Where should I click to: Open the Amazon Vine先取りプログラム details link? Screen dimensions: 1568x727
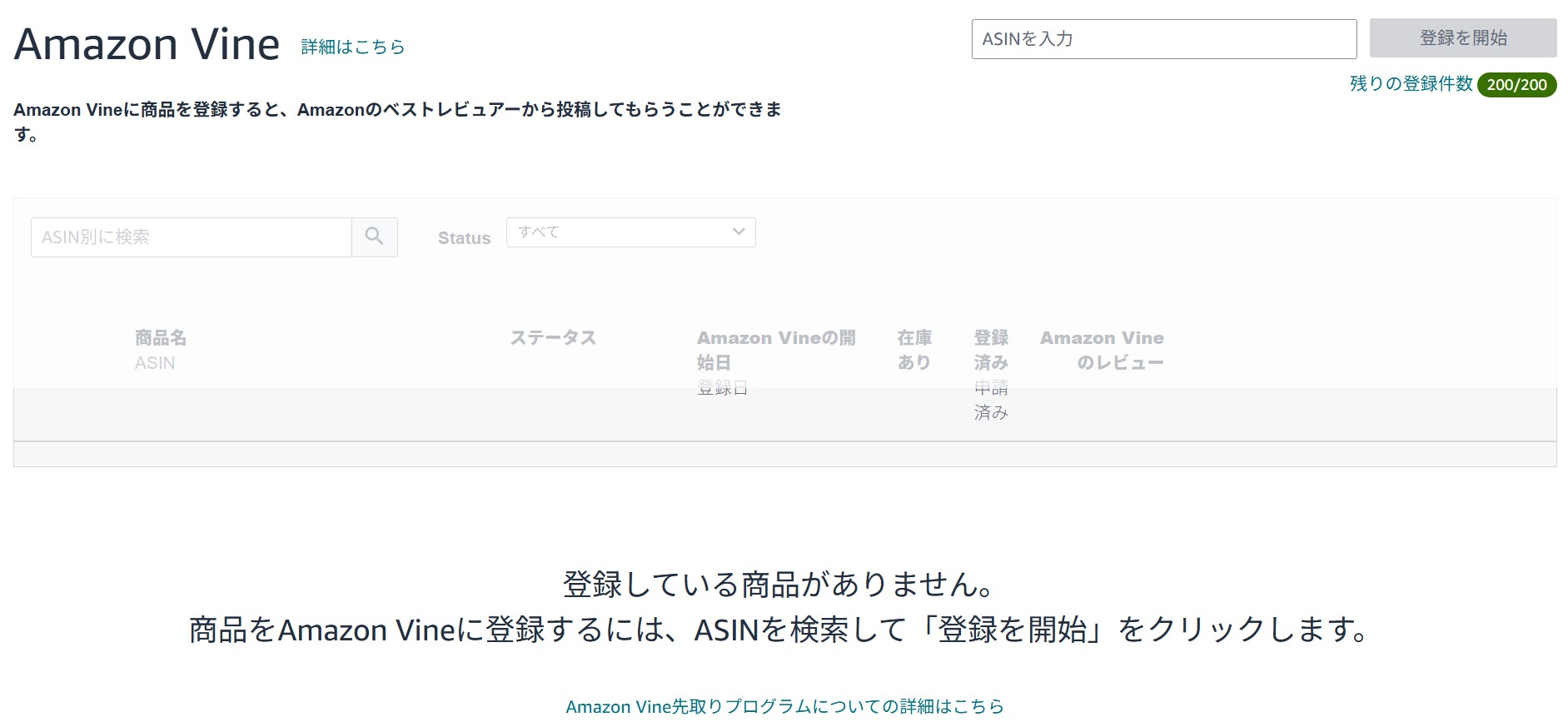784,706
